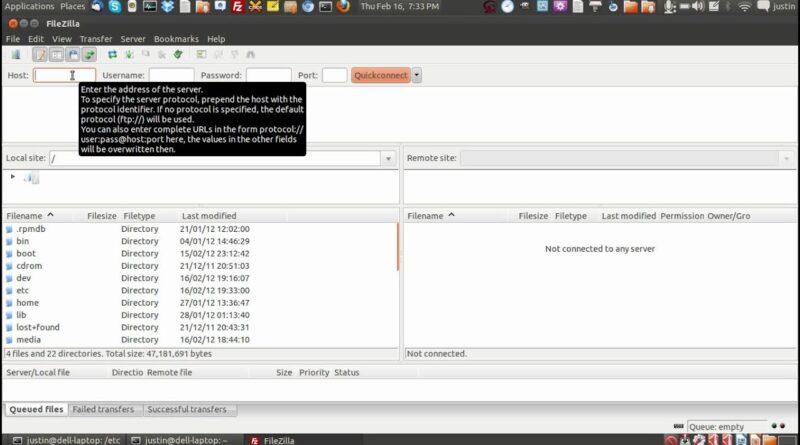Open the Bookmarks menu
This screenshot has width=800, height=445.
click(176, 39)
